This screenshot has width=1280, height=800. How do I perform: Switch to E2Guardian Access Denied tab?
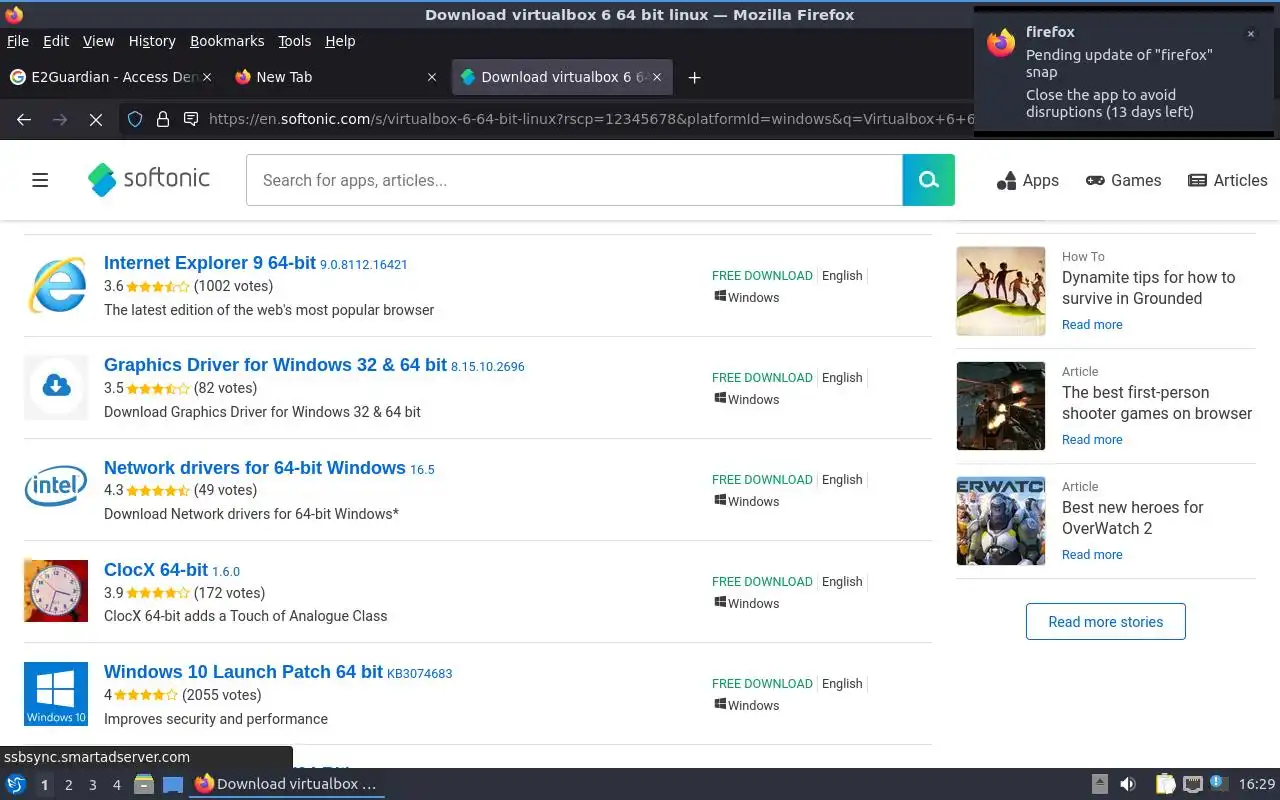point(110,77)
